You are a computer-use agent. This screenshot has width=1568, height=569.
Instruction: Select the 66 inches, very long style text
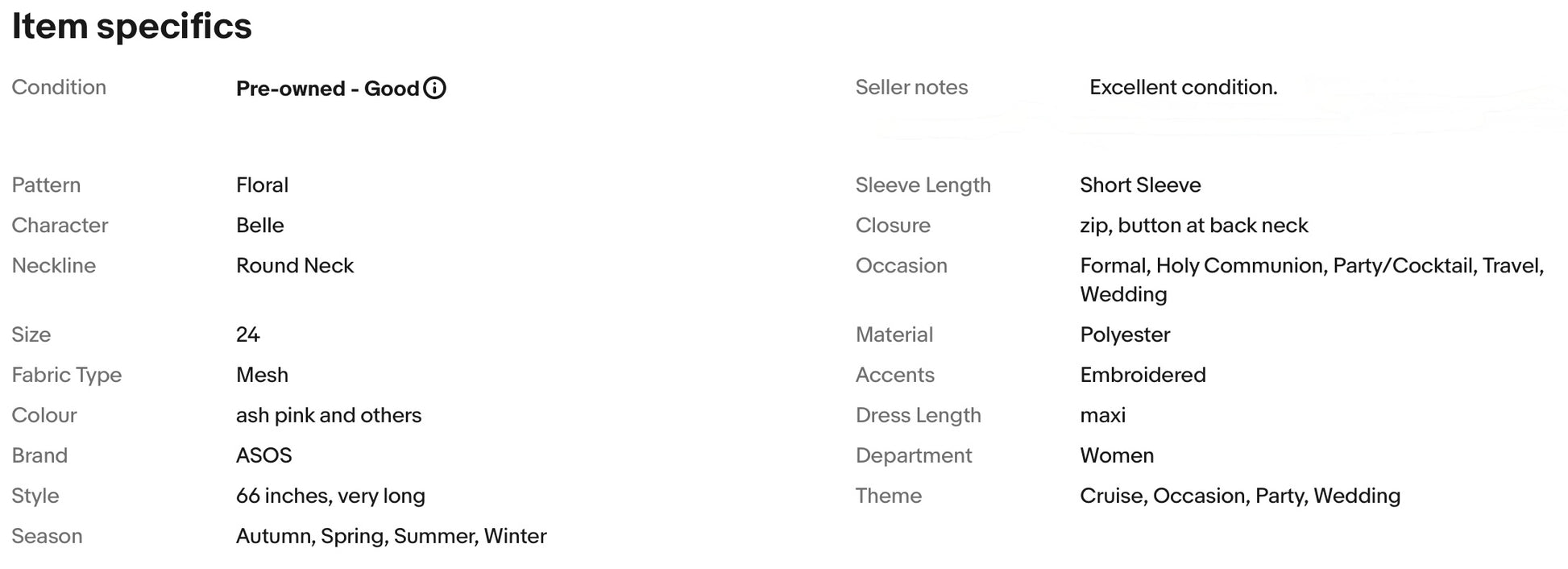click(330, 496)
